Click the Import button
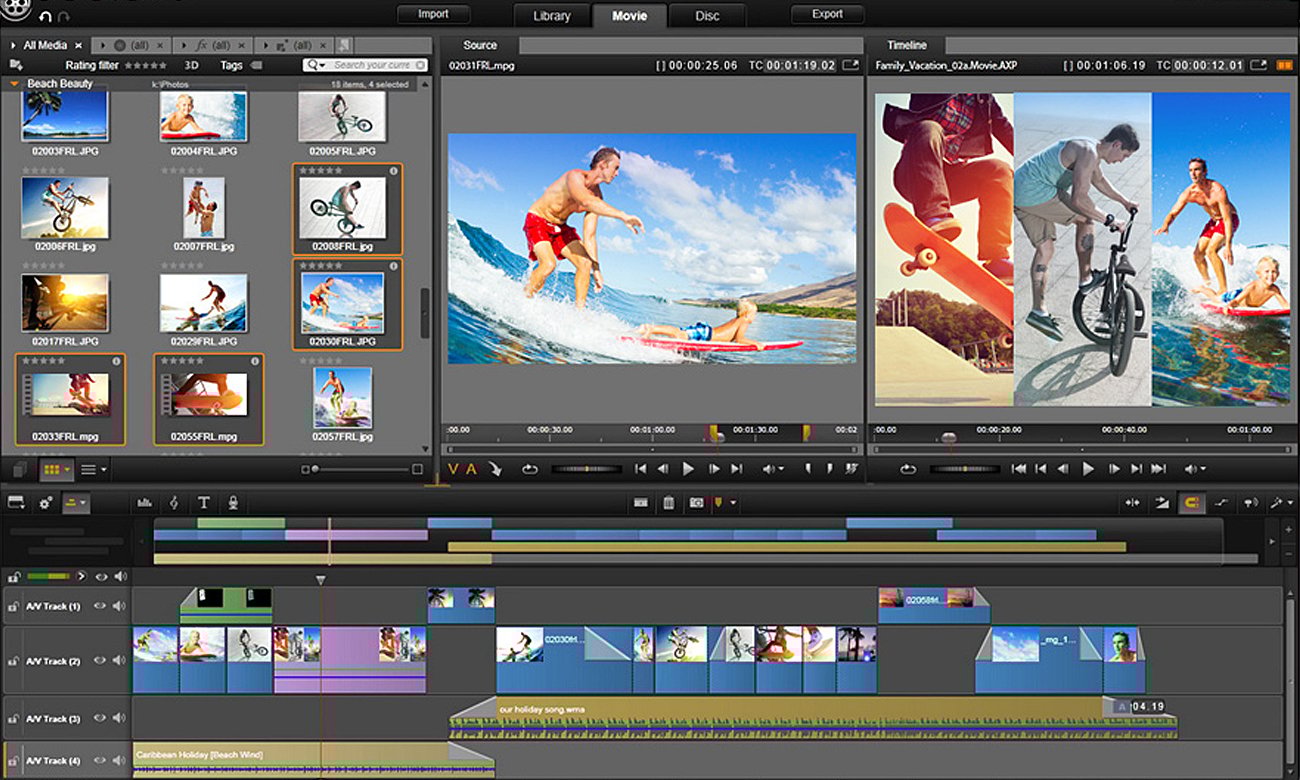Image resolution: width=1300 pixels, height=780 pixels. [432, 14]
